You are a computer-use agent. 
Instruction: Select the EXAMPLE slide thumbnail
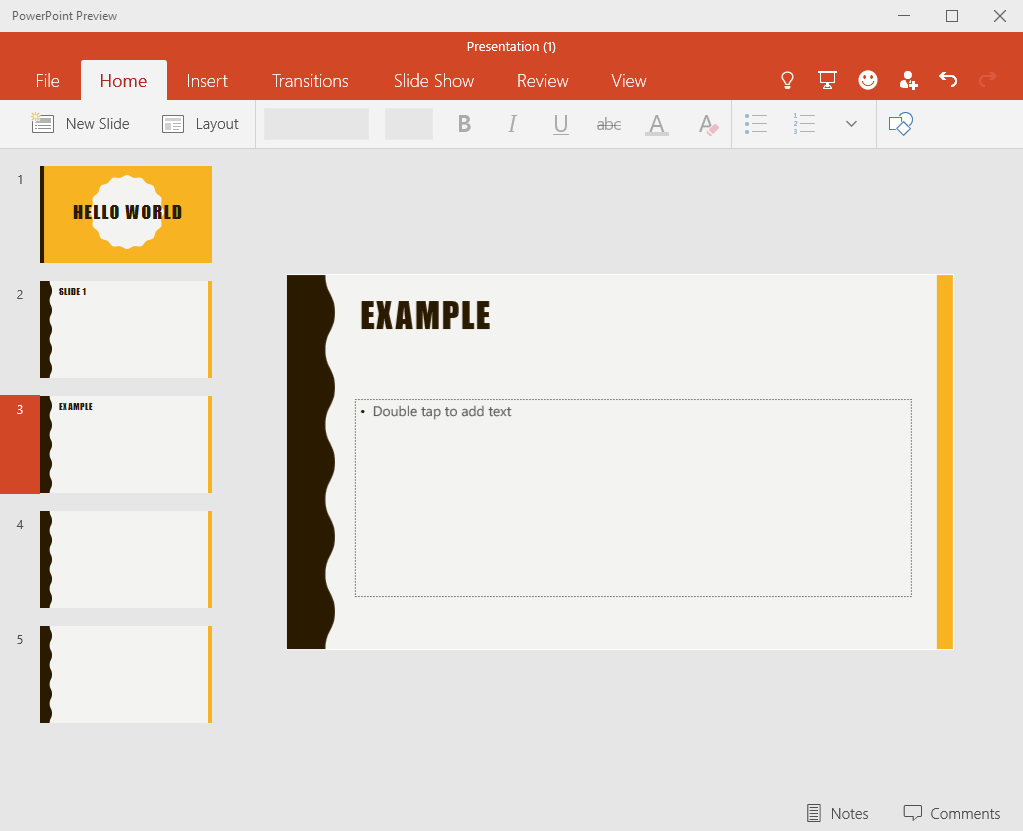(x=126, y=444)
